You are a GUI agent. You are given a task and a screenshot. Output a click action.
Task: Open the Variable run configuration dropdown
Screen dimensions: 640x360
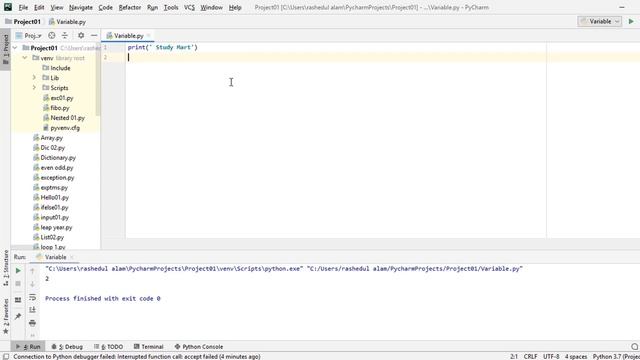(600, 21)
